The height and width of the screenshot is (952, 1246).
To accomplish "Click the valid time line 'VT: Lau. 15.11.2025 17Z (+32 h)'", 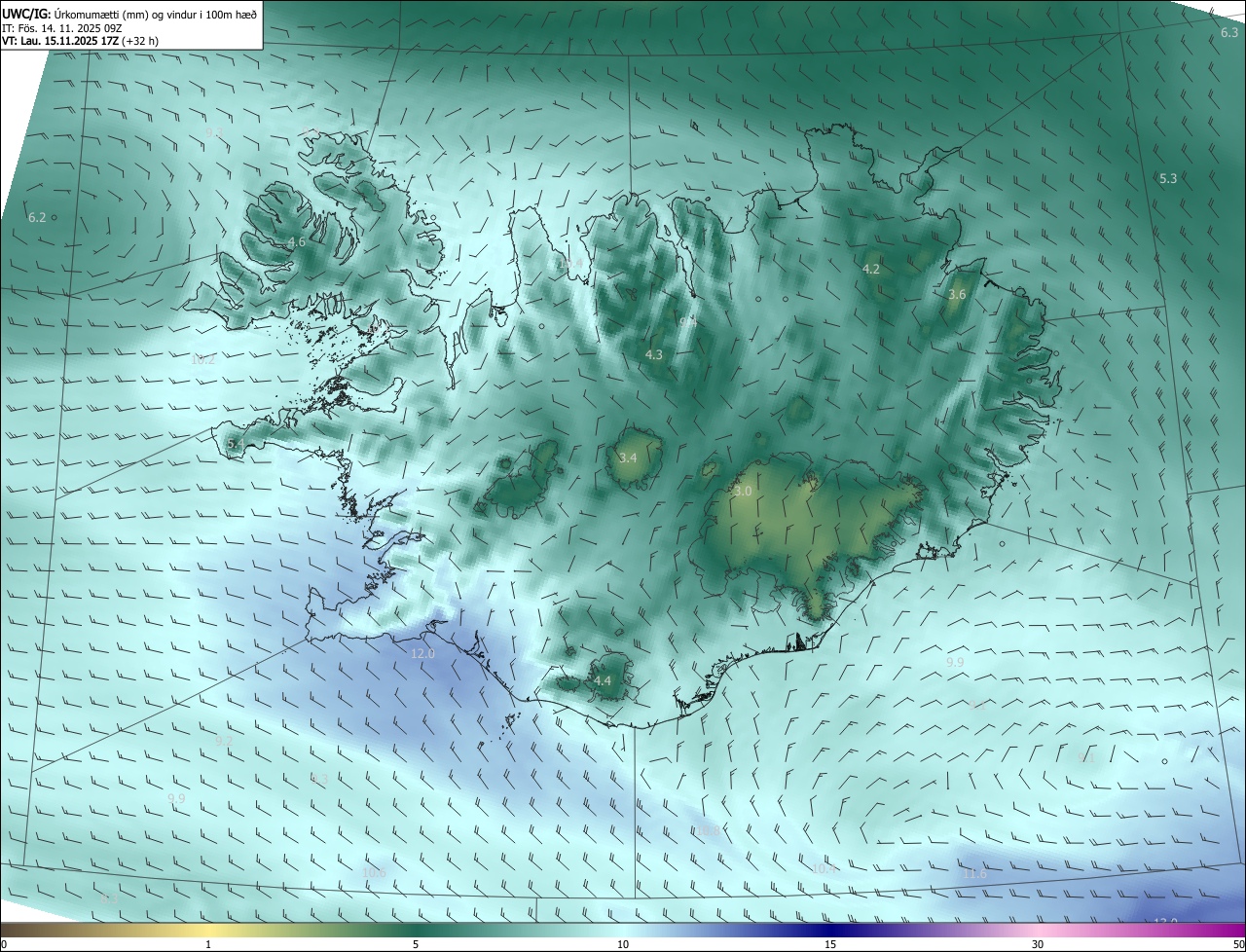I will point(78,41).
